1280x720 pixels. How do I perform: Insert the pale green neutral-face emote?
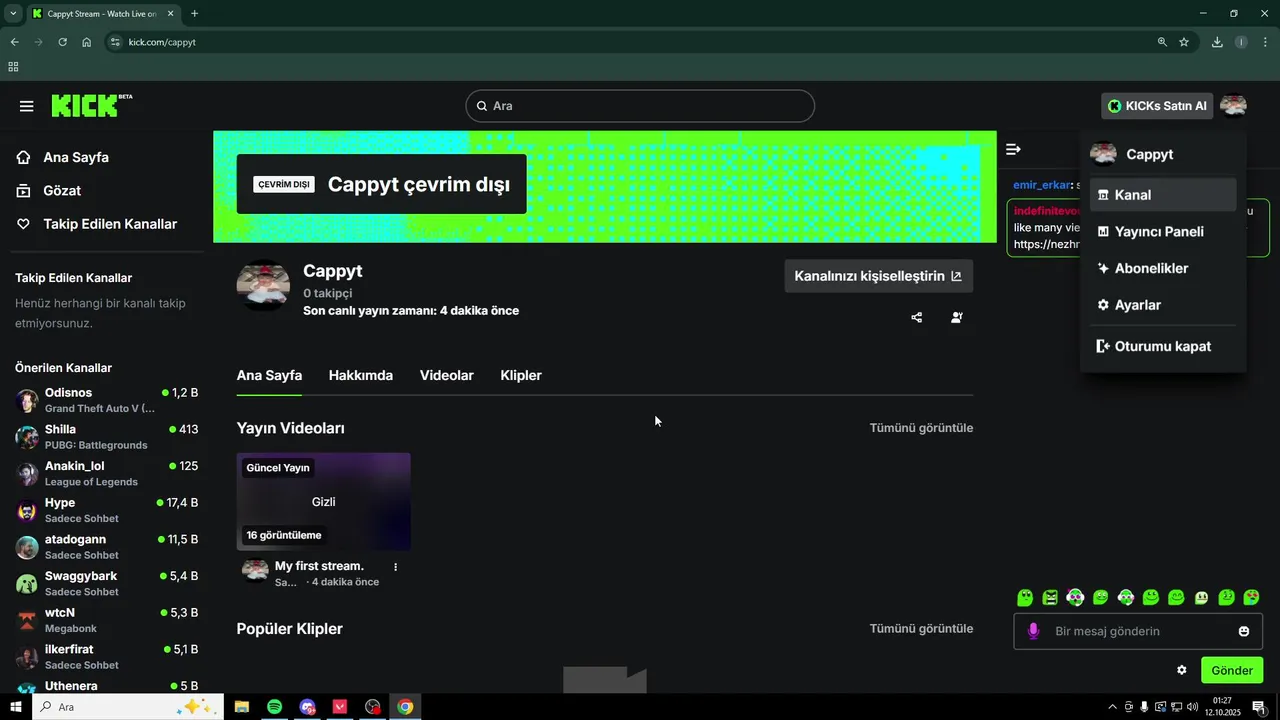[1201, 598]
